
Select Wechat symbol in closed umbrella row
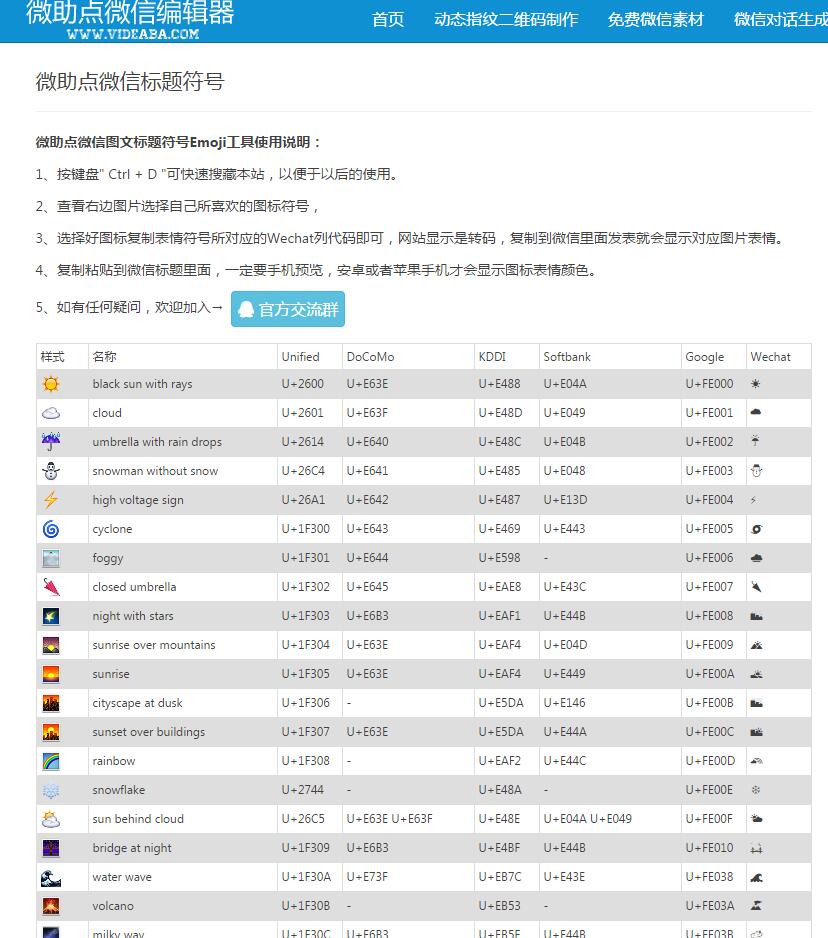tap(756, 587)
